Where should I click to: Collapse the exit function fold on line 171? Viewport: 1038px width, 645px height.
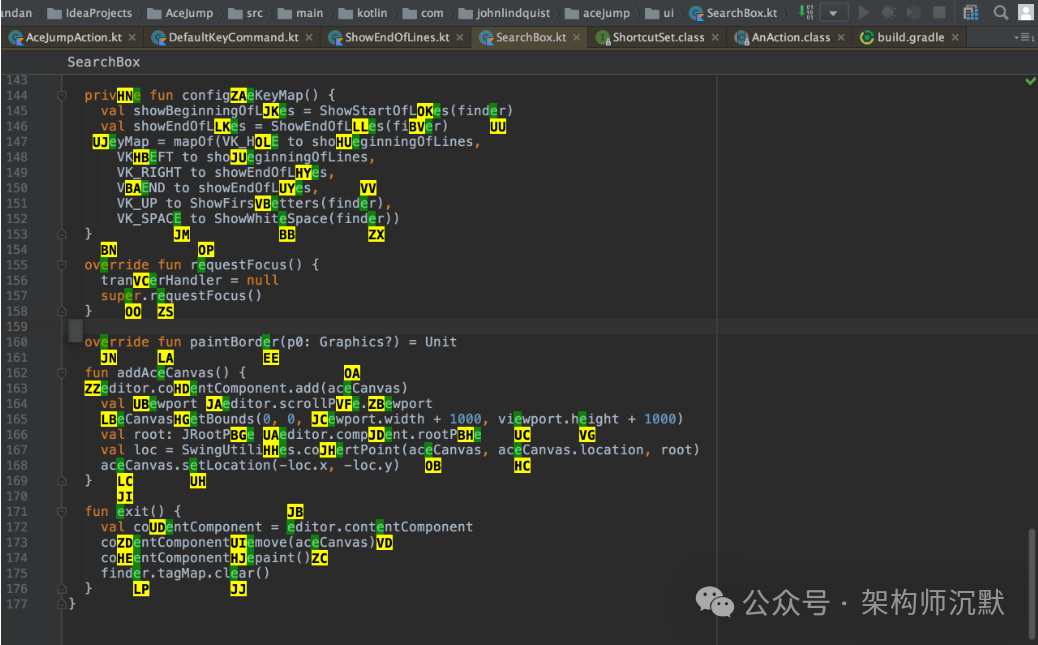[61, 511]
